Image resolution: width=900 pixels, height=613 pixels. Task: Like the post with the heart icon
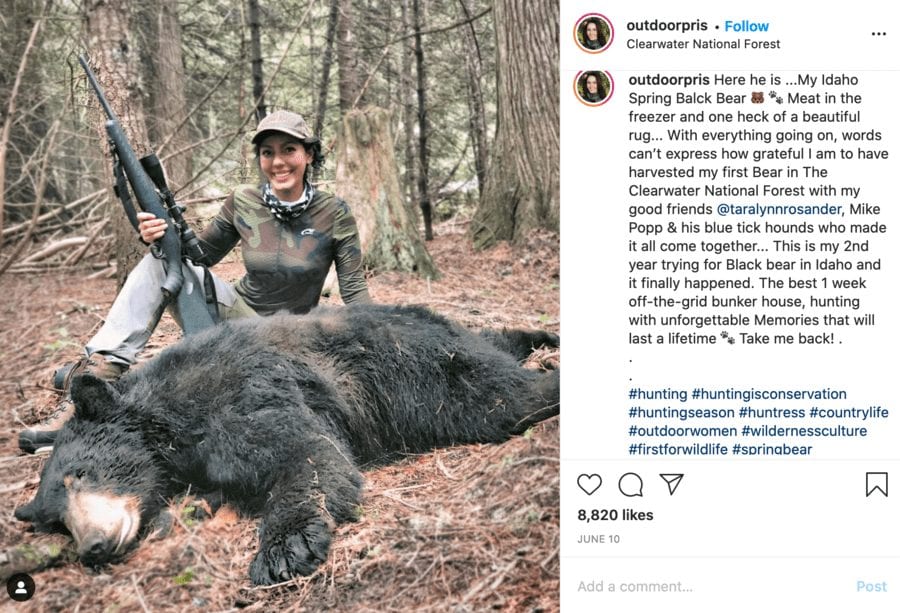tap(590, 485)
